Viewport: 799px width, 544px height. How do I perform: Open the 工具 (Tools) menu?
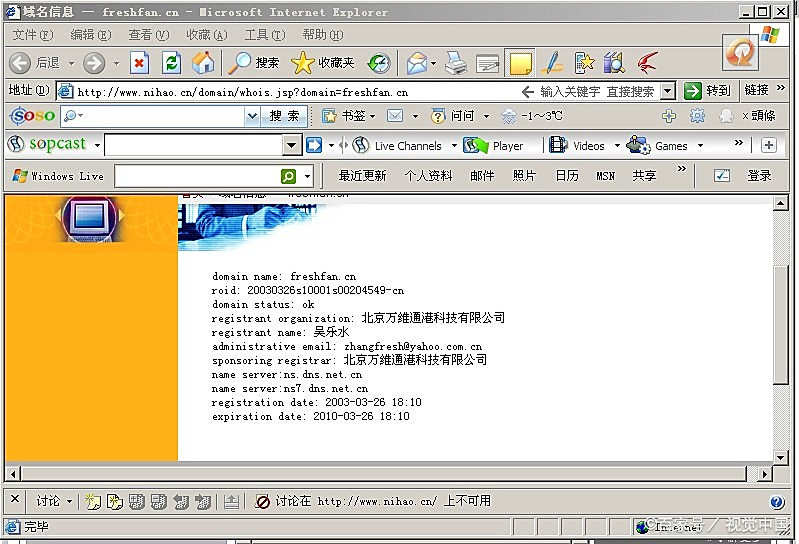pos(256,35)
